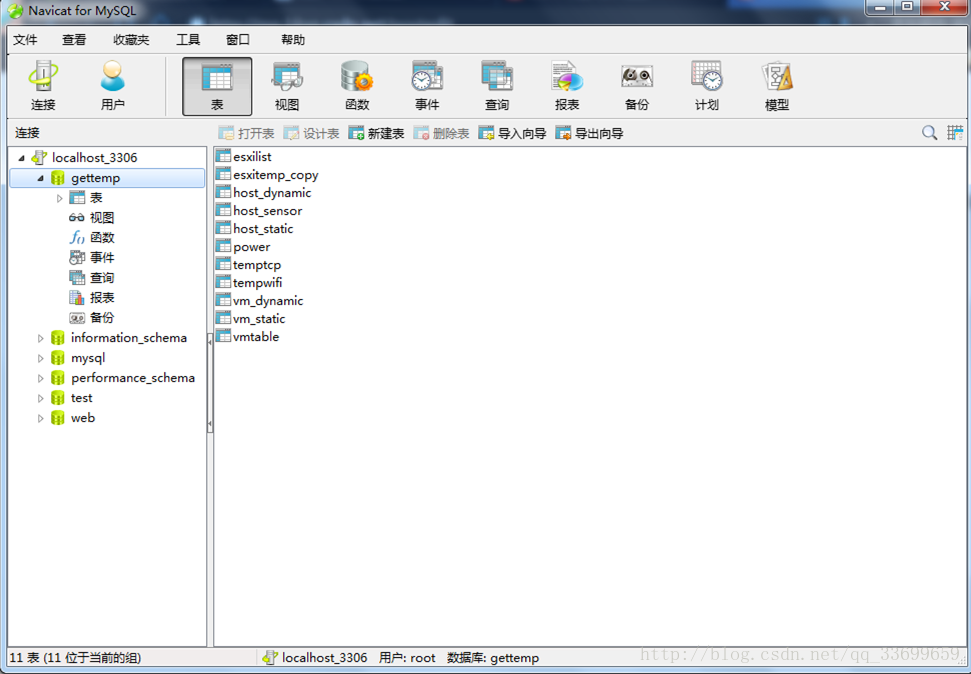This screenshot has height=674, width=971.
Task: Expand the 表 node under gettemp
Action: point(59,197)
